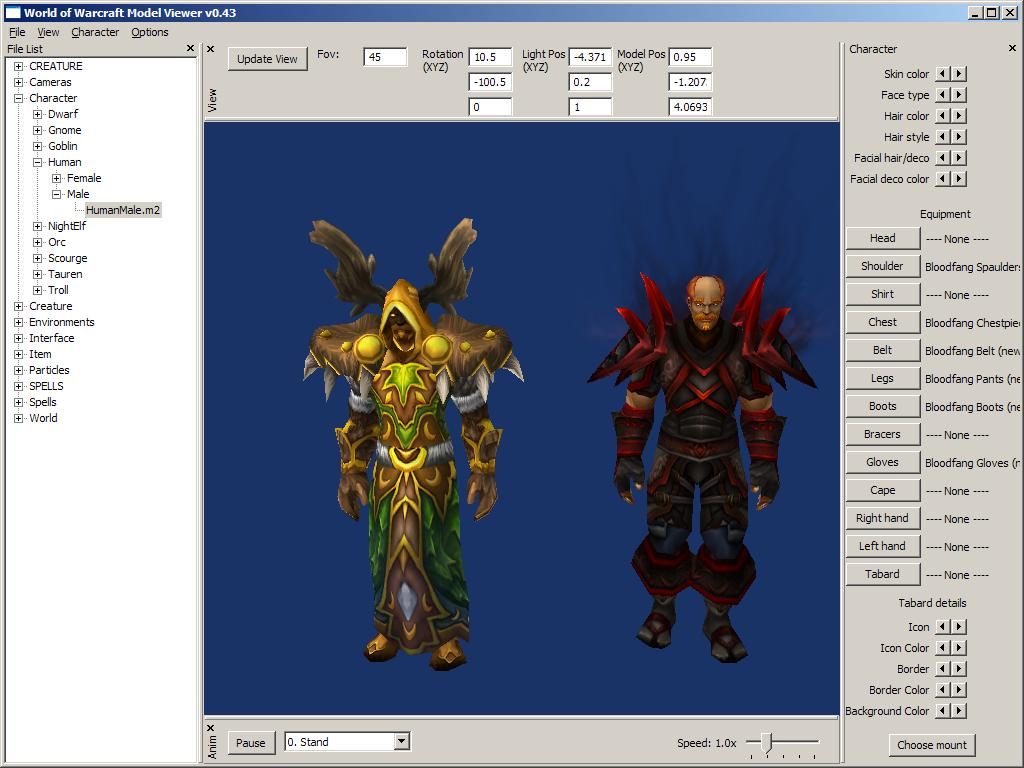Click the Chest equipment button

point(882,322)
